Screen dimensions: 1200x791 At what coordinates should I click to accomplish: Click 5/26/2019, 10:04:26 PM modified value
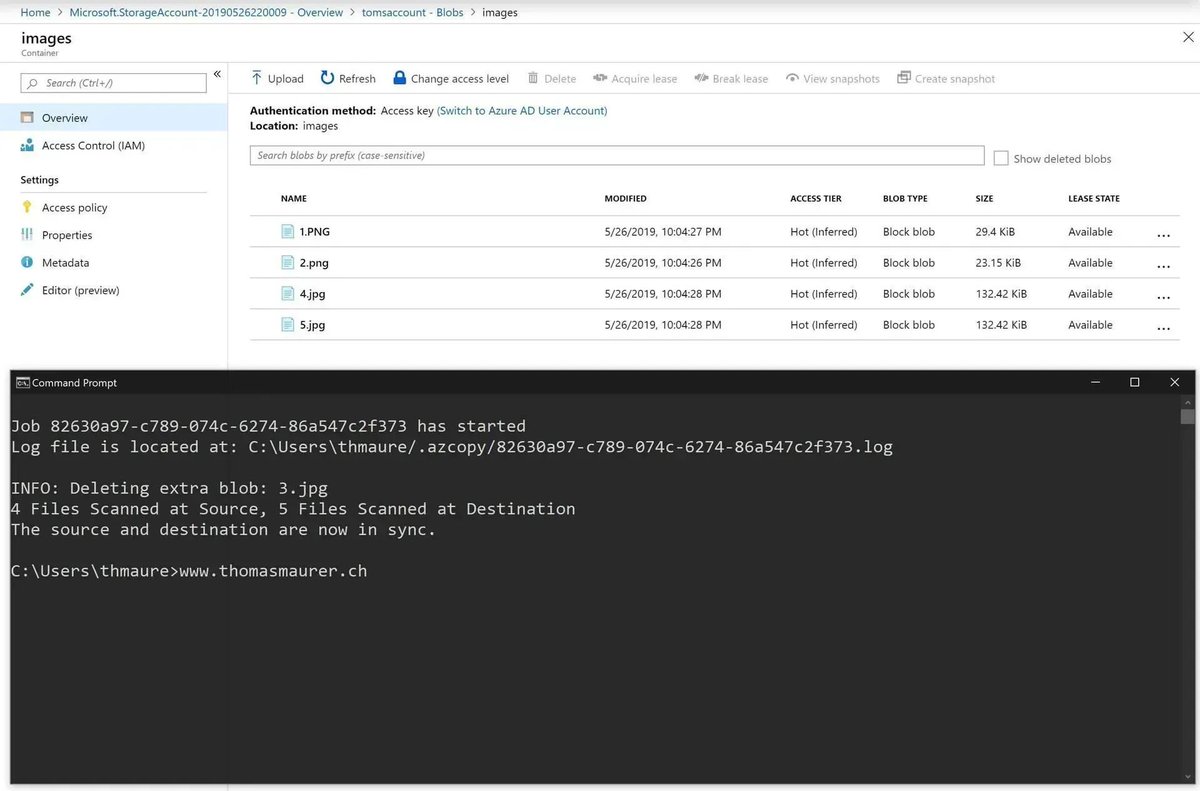(x=663, y=262)
